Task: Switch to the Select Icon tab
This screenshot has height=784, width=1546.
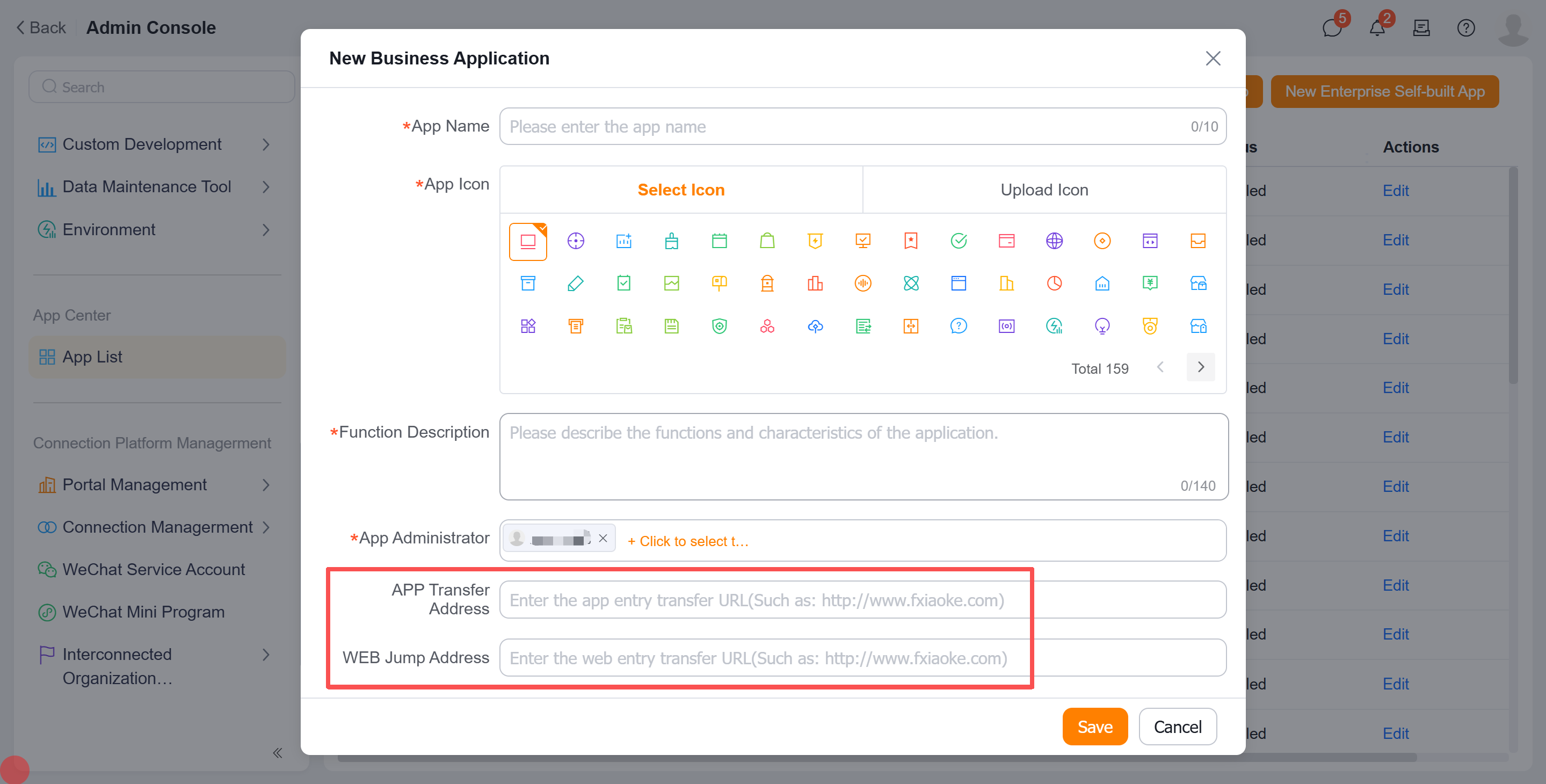Action: (x=681, y=190)
